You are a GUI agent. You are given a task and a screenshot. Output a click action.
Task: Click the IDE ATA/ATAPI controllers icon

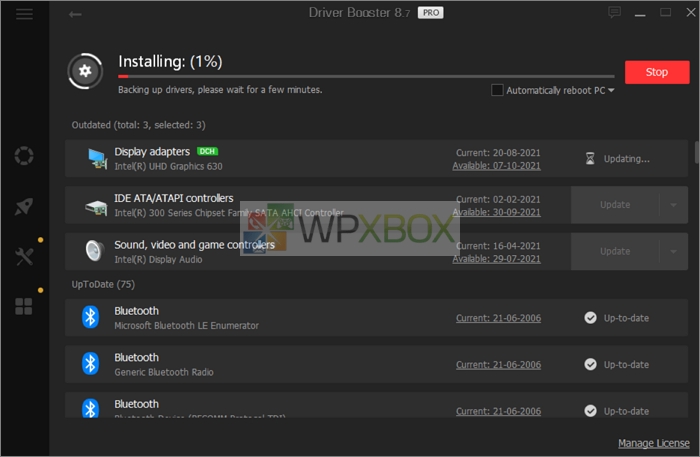pos(96,208)
